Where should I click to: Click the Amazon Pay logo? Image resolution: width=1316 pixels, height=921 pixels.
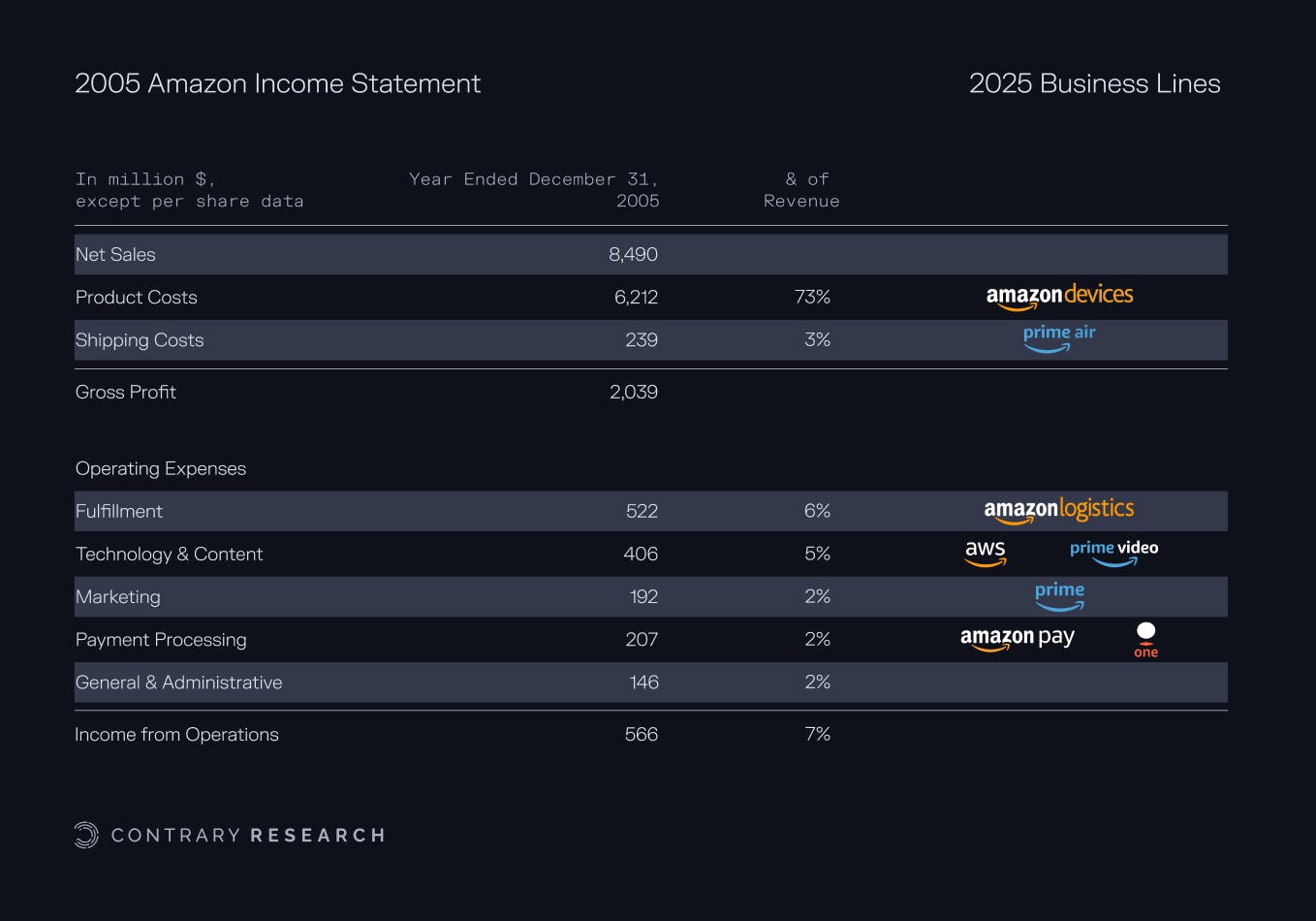click(x=1017, y=639)
